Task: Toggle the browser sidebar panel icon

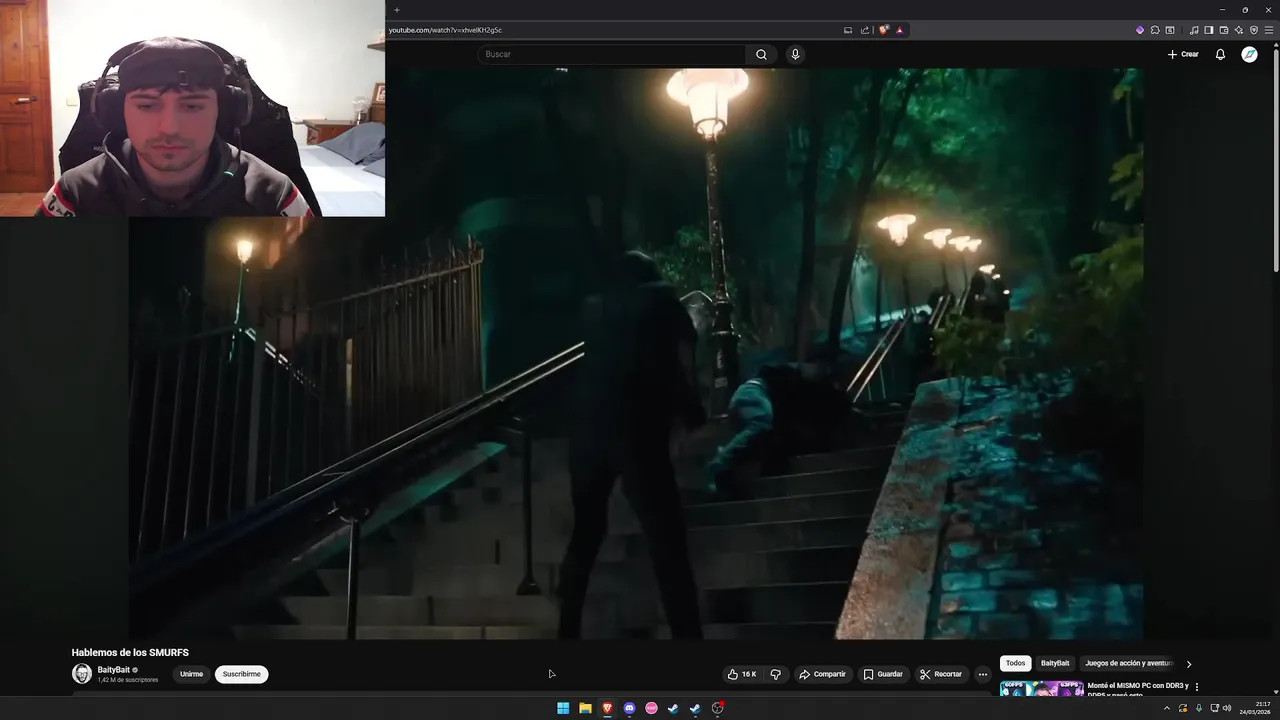Action: [x=1209, y=30]
